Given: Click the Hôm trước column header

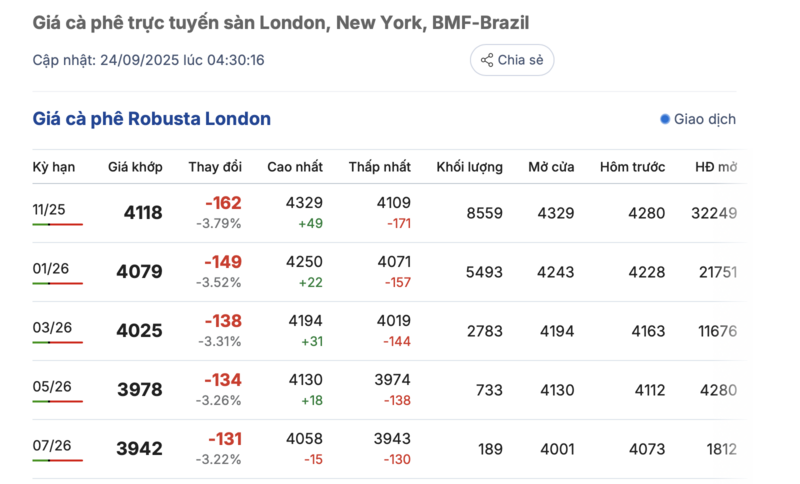Looking at the screenshot, I should coord(632,167).
